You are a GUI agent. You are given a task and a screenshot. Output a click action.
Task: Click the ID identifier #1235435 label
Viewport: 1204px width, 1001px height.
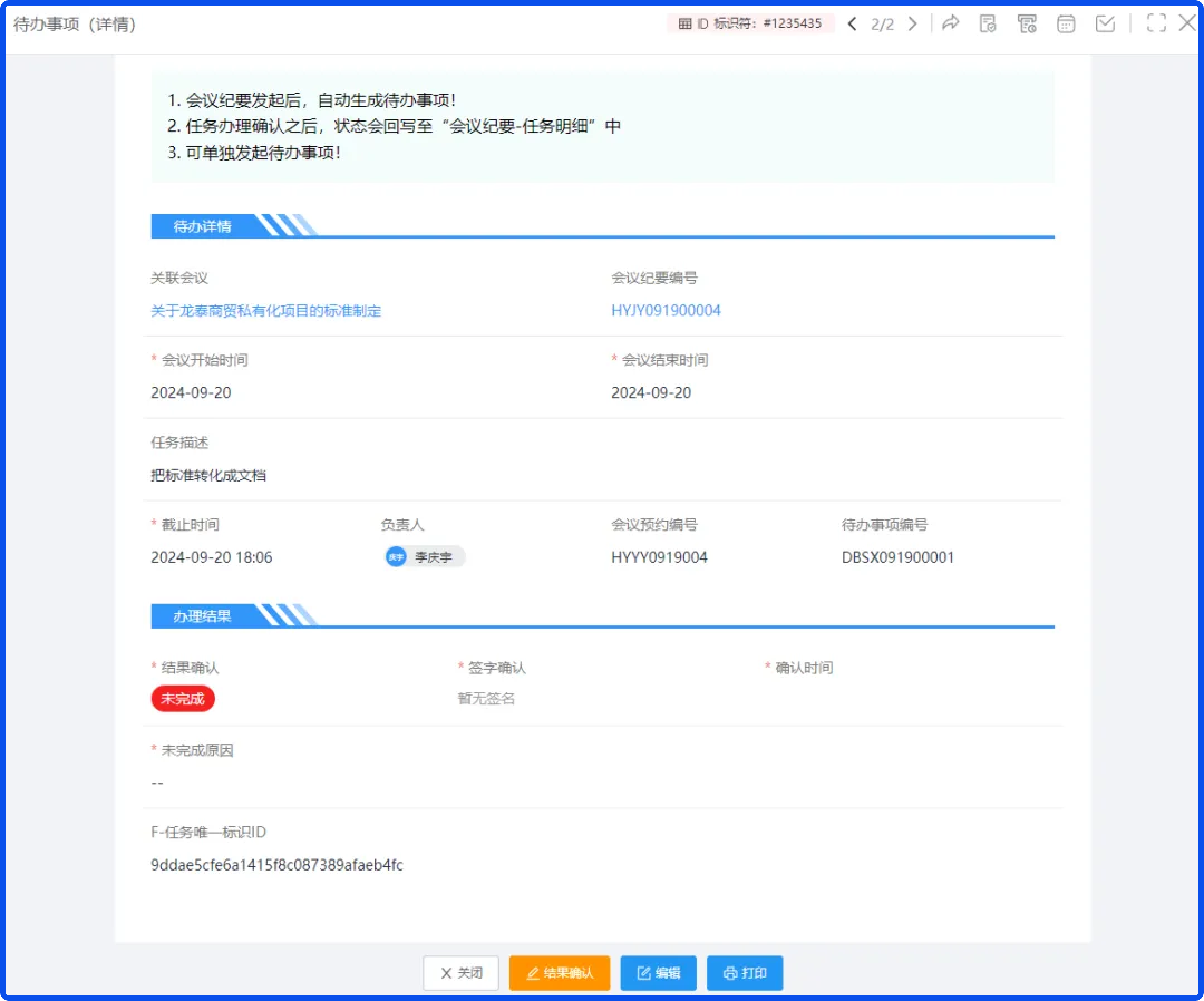coord(751,23)
